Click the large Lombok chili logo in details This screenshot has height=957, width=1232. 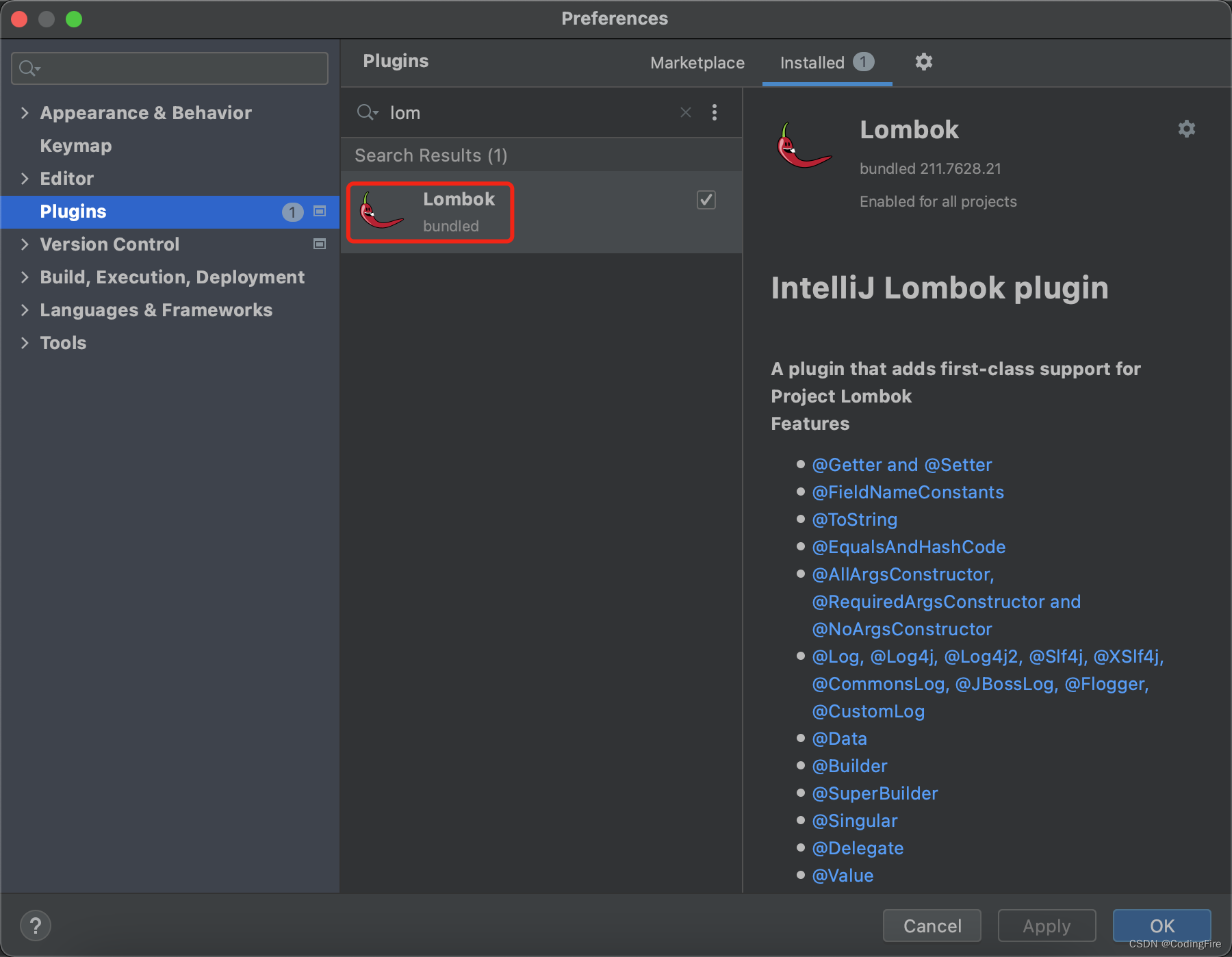point(804,145)
